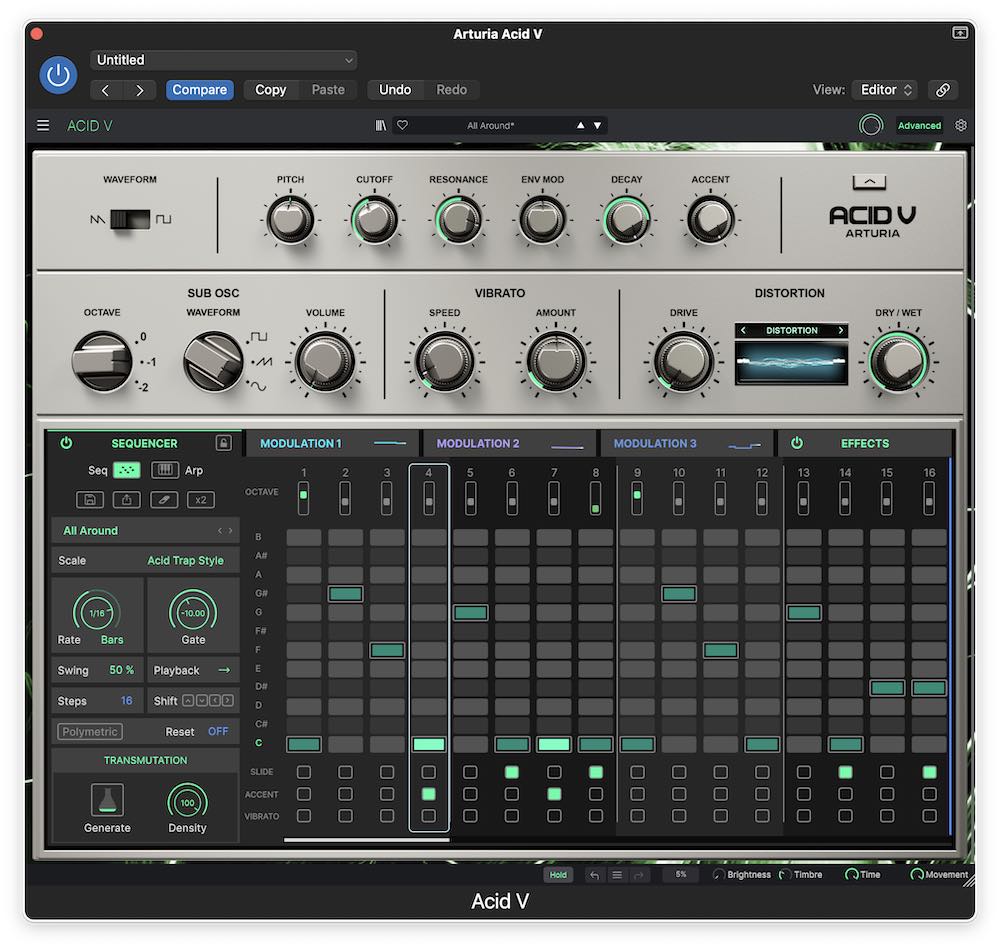The height and width of the screenshot is (949, 1000).
Task: Select Arp keyboard mode icon
Action: [x=165, y=470]
